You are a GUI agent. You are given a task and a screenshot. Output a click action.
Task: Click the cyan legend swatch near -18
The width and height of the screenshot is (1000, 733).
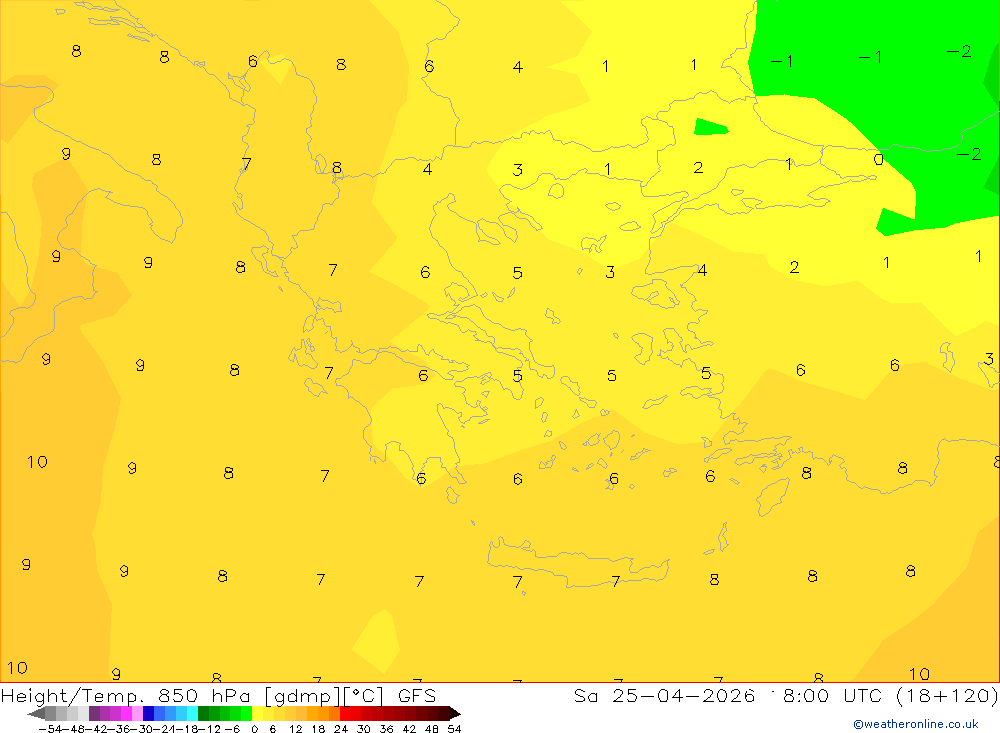point(192,713)
